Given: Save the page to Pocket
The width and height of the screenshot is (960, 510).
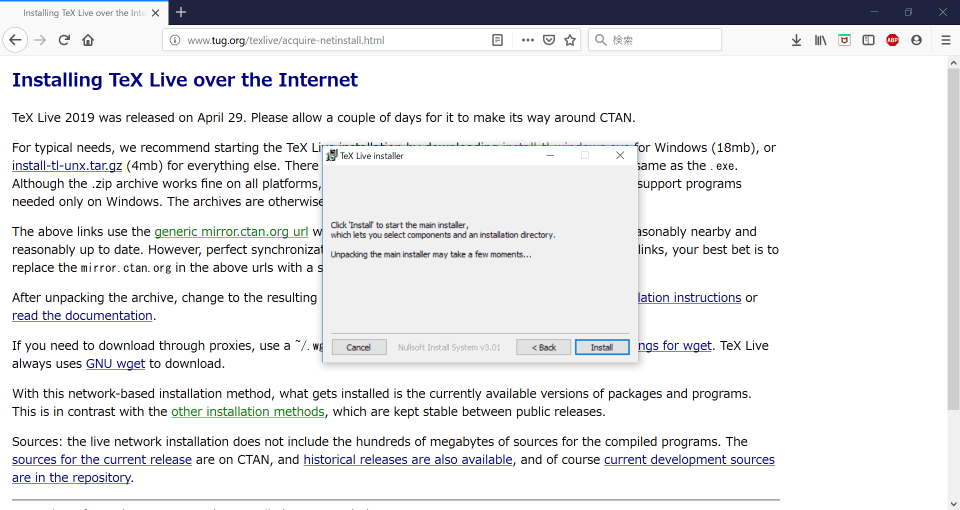Looking at the screenshot, I should [x=549, y=40].
